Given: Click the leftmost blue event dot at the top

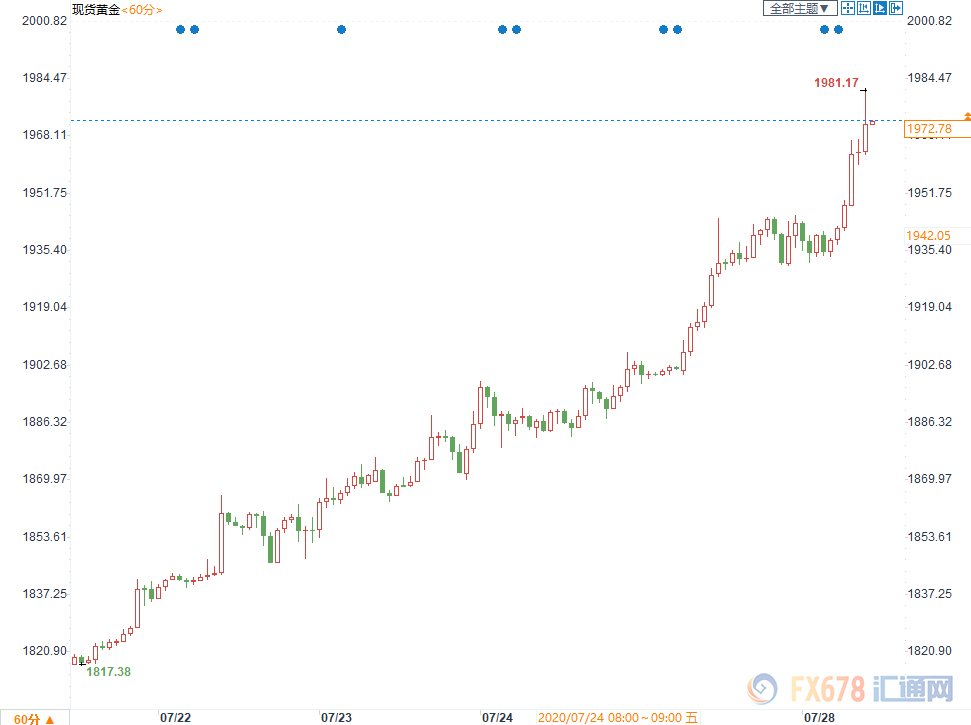Looking at the screenshot, I should (180, 30).
